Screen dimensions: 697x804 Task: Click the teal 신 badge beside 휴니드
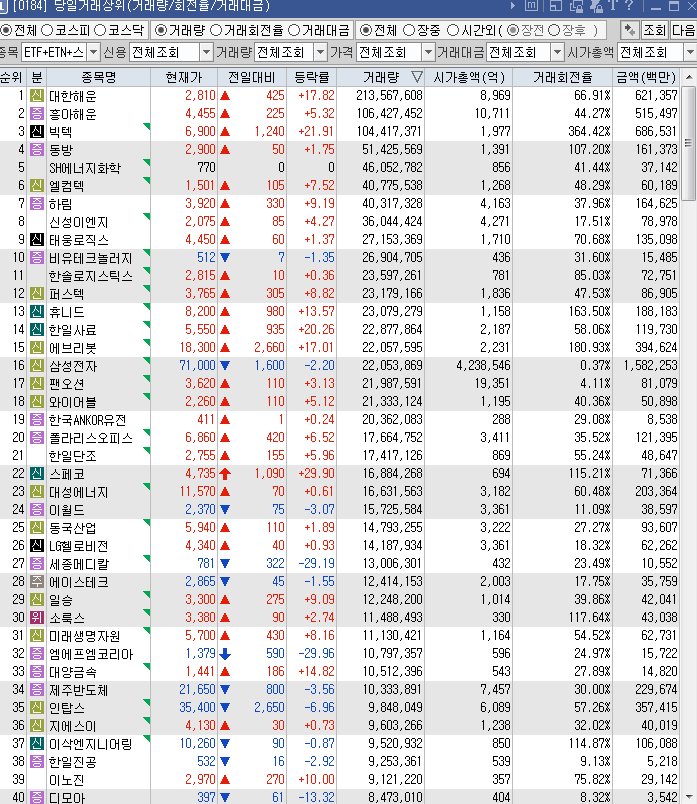[x=36, y=311]
